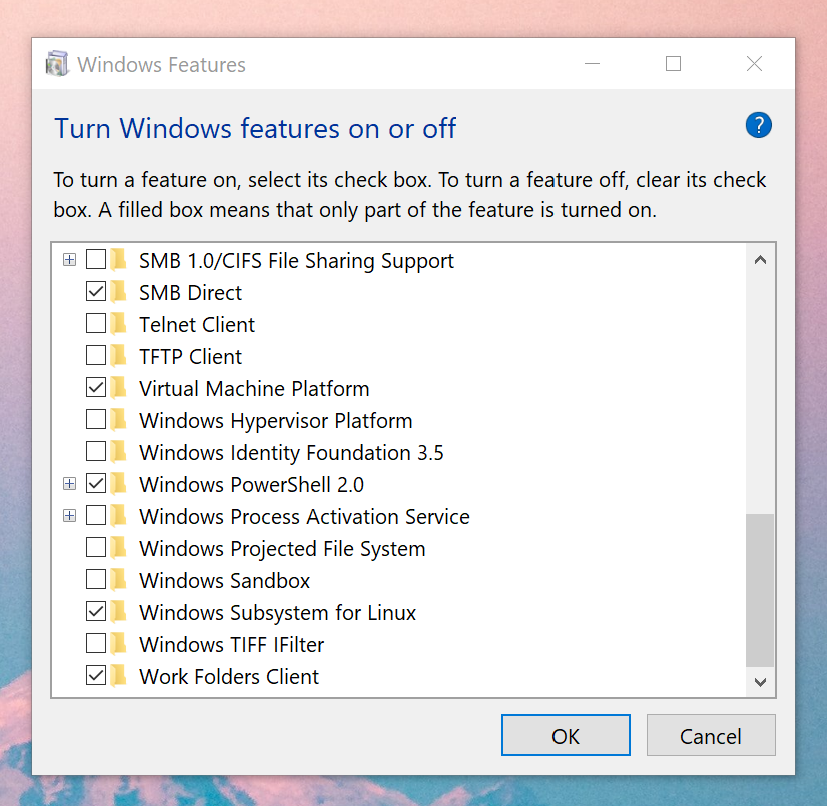The height and width of the screenshot is (806, 827).
Task: Select the TFTP Client label
Action: tap(190, 357)
